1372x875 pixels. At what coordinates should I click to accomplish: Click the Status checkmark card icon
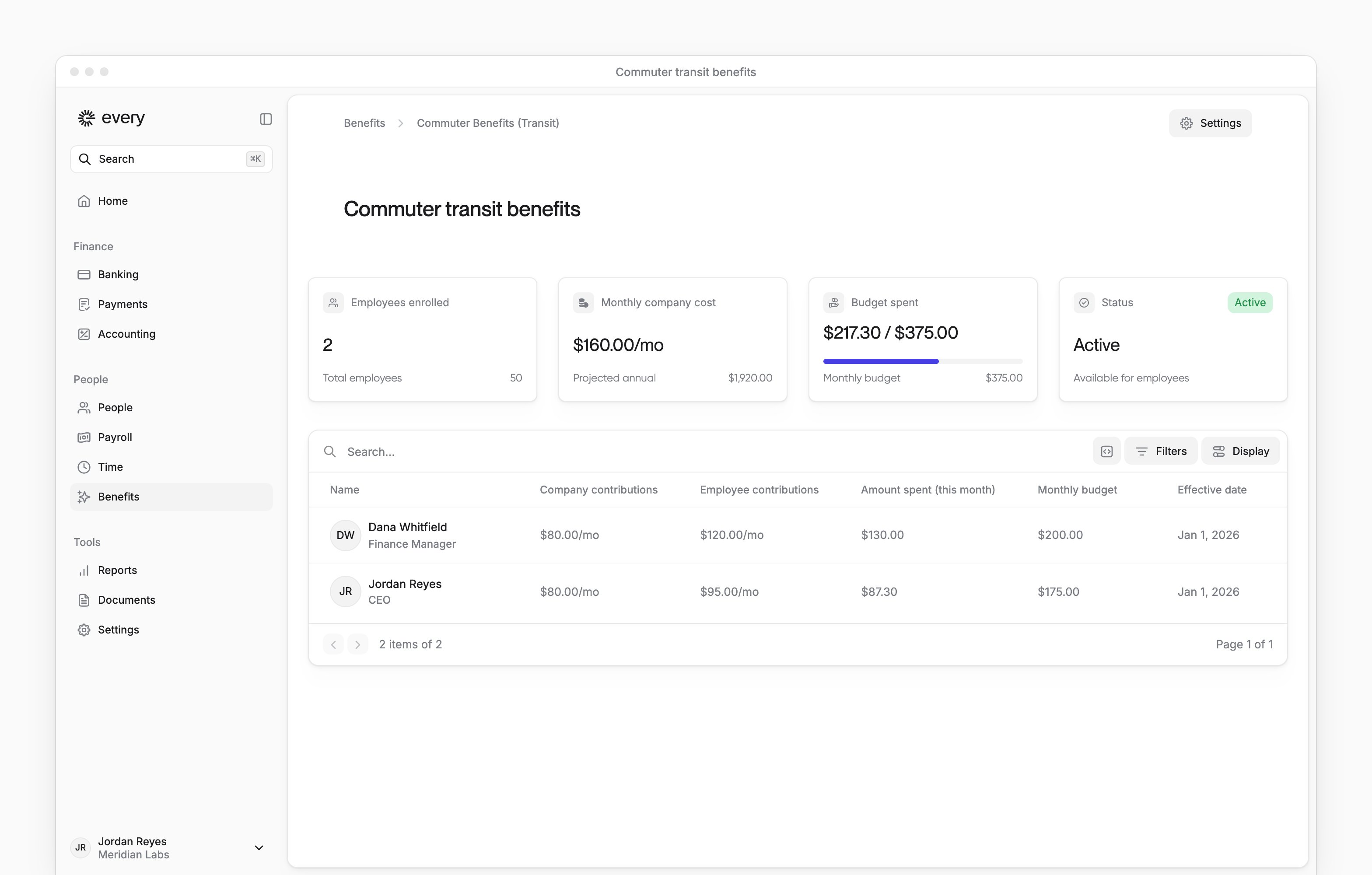(1084, 302)
